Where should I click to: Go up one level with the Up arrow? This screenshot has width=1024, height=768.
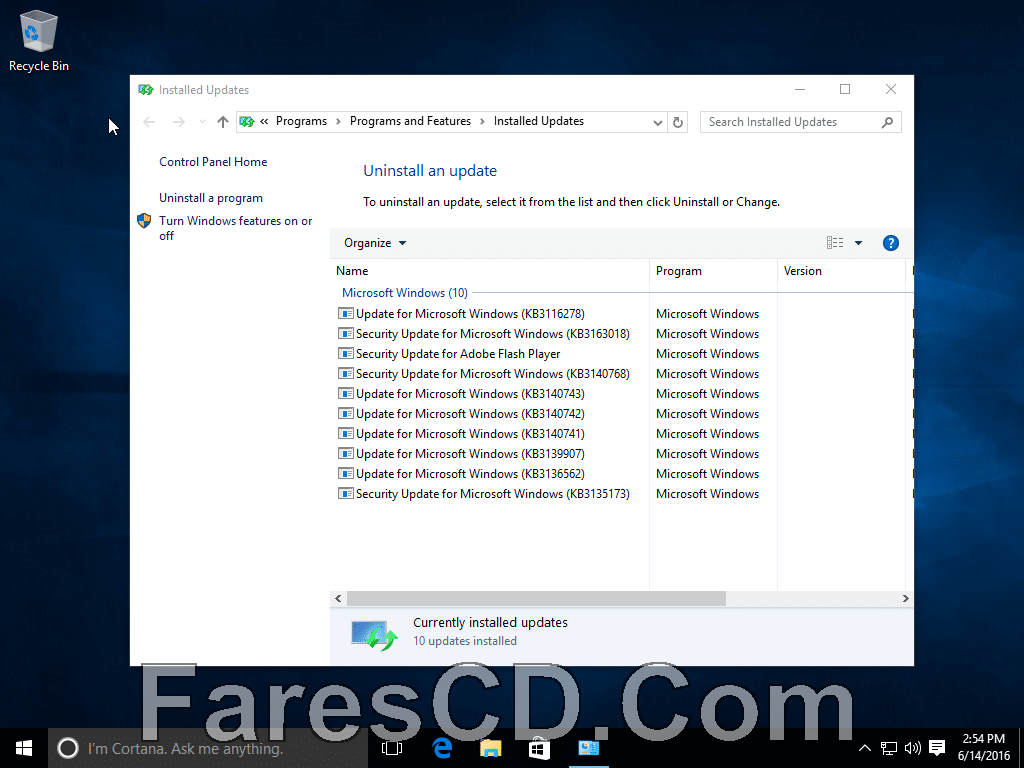click(x=223, y=121)
